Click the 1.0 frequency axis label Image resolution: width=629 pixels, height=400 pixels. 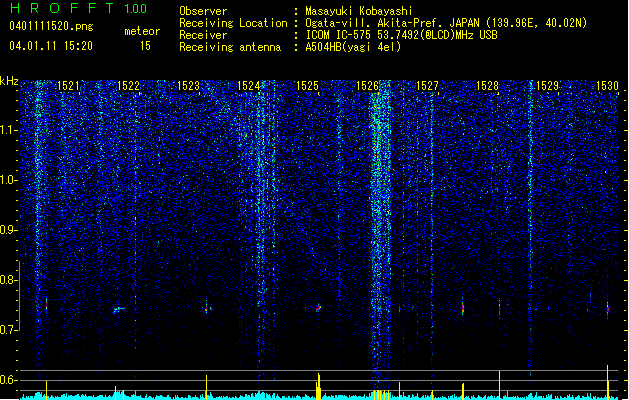(x=8, y=180)
